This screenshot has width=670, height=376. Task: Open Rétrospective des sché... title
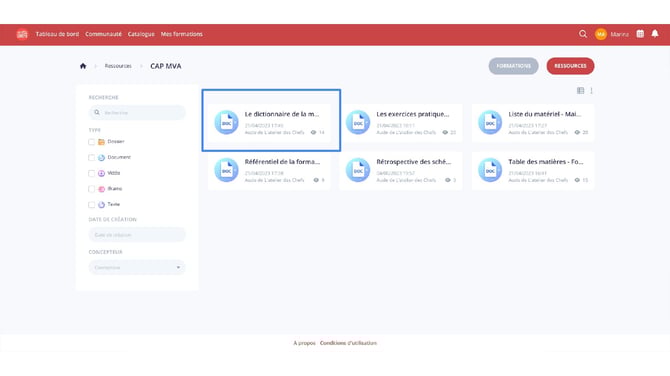pos(414,162)
